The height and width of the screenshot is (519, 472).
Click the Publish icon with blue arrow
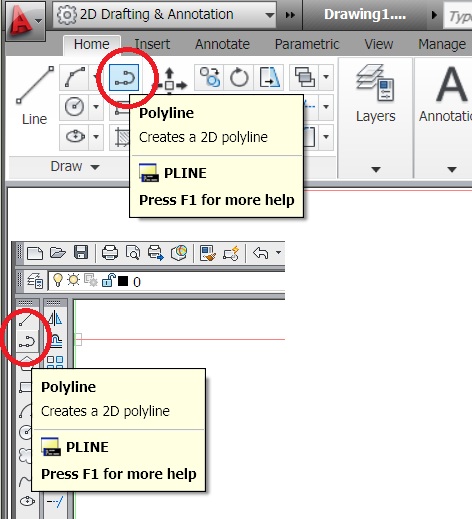click(x=156, y=253)
